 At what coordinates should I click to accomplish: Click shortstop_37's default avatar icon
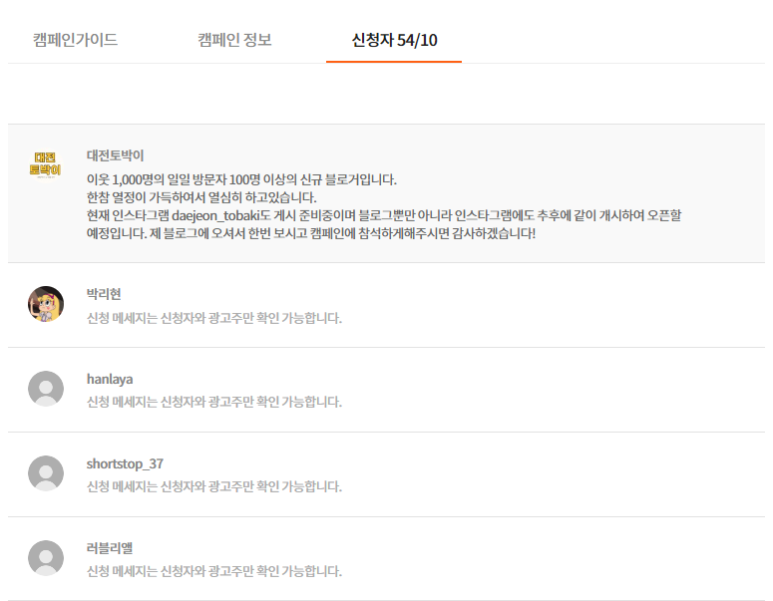coord(46,473)
